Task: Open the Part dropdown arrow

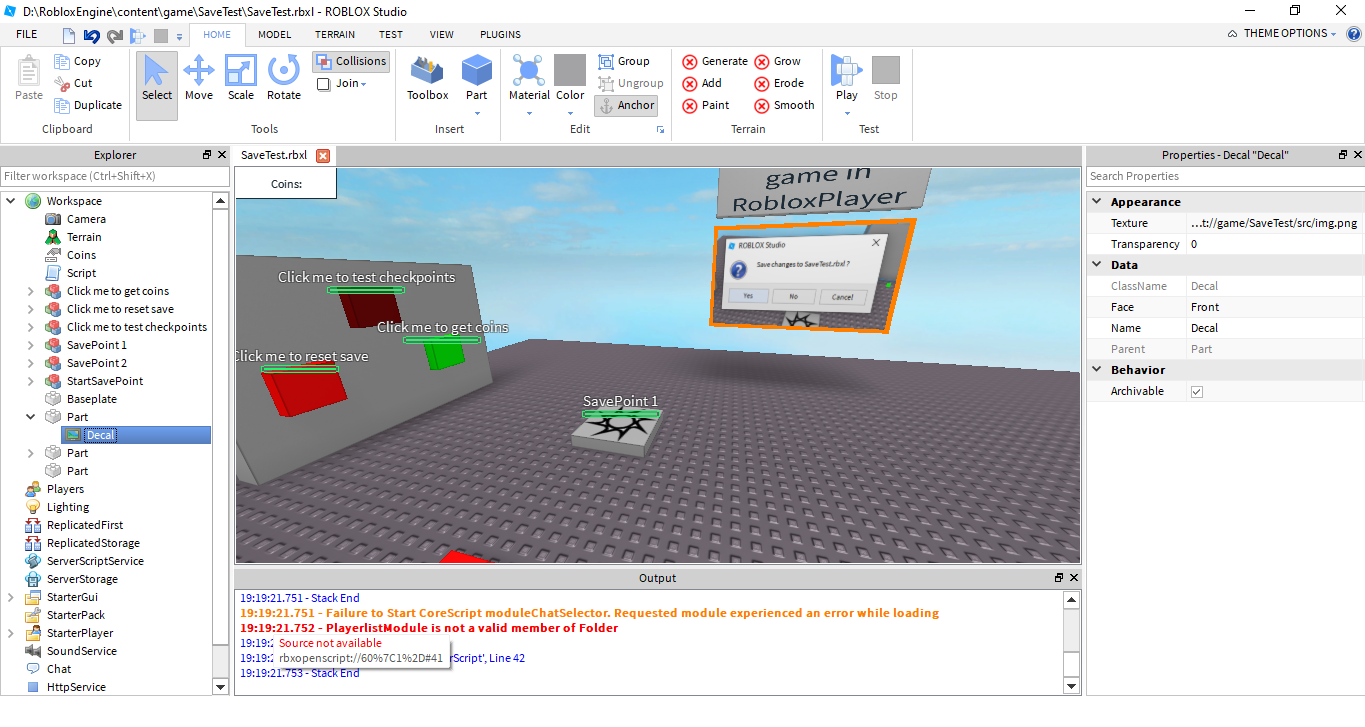Action: [x=477, y=113]
